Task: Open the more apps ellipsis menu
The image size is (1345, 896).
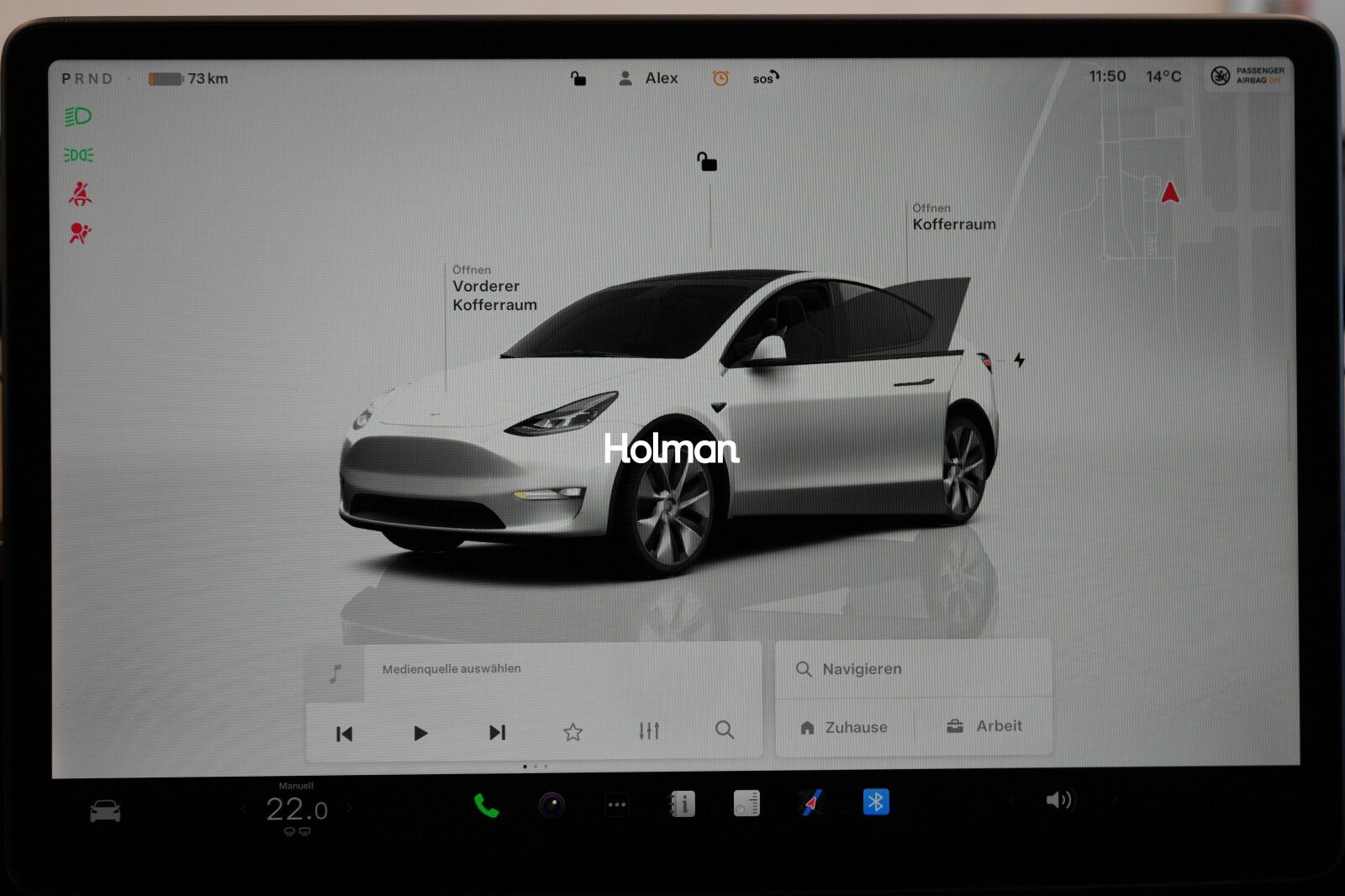Action: [x=617, y=805]
